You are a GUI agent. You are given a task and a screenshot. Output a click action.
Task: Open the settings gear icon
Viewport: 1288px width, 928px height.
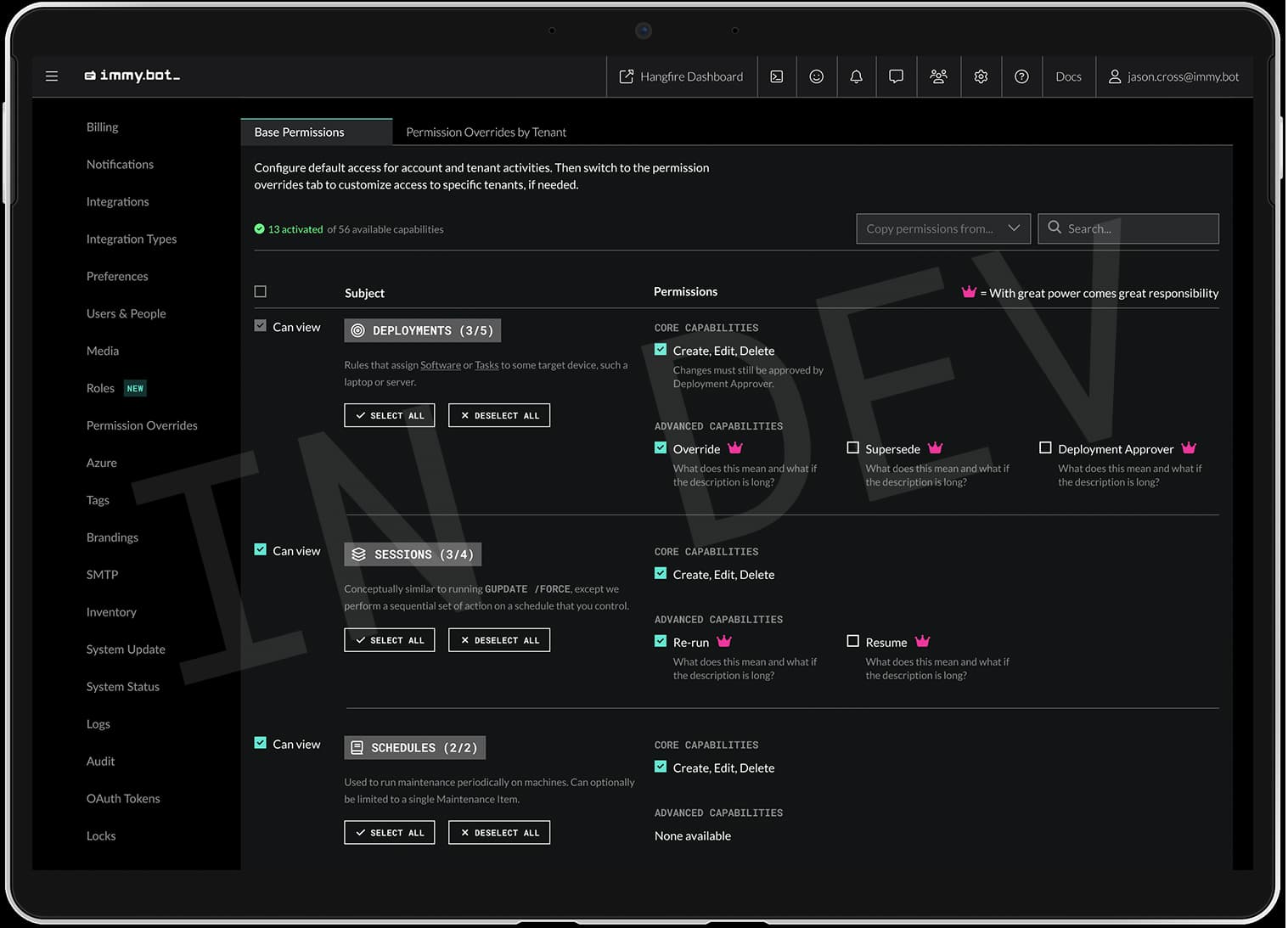tap(981, 76)
